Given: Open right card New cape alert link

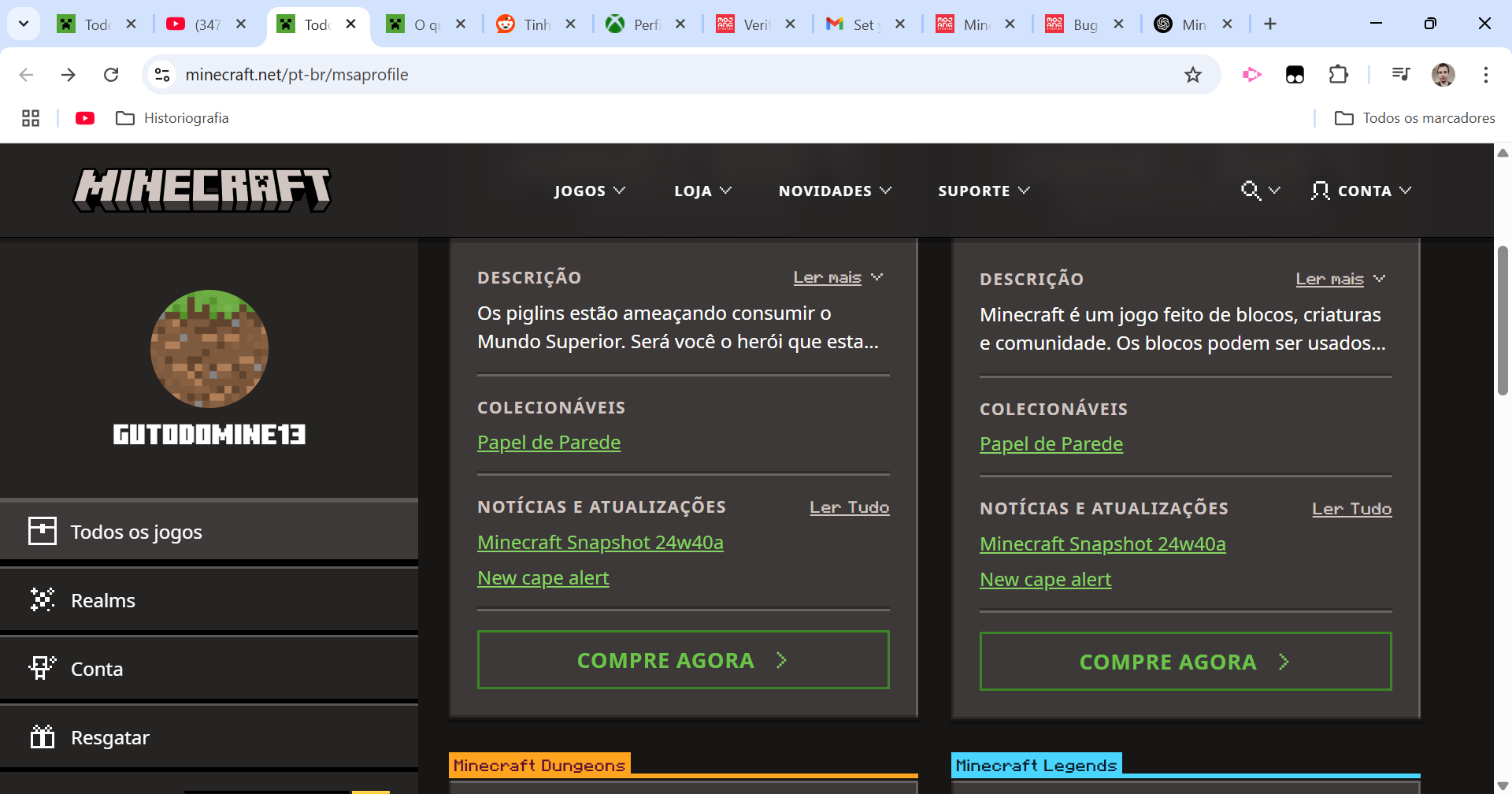Looking at the screenshot, I should (1045, 580).
